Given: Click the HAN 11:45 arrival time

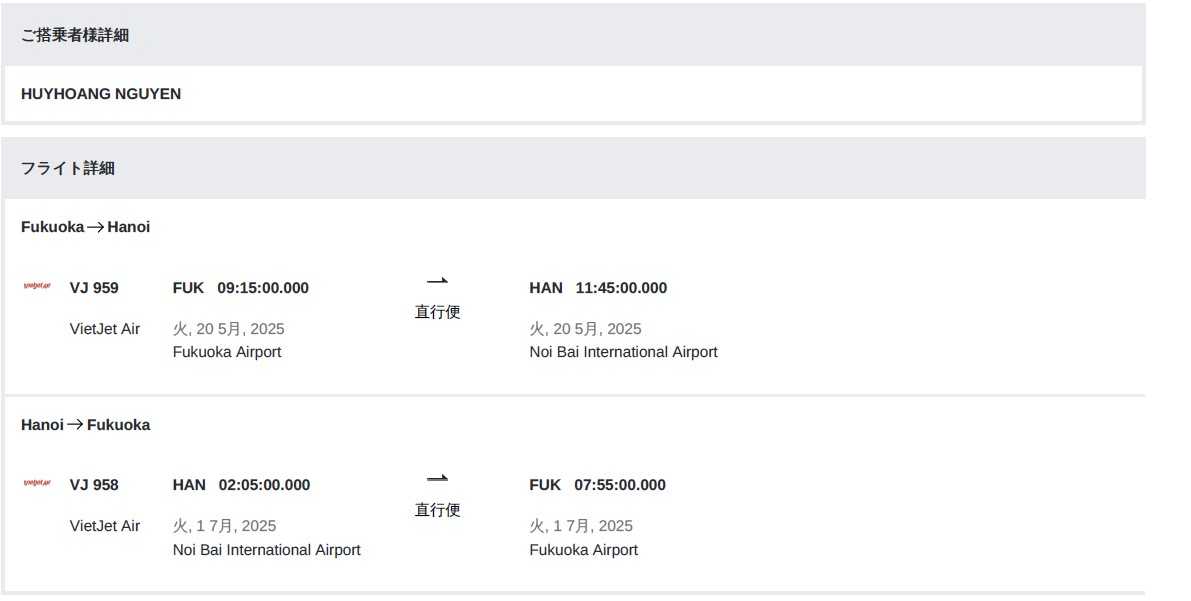Looking at the screenshot, I should pyautogui.click(x=598, y=288).
